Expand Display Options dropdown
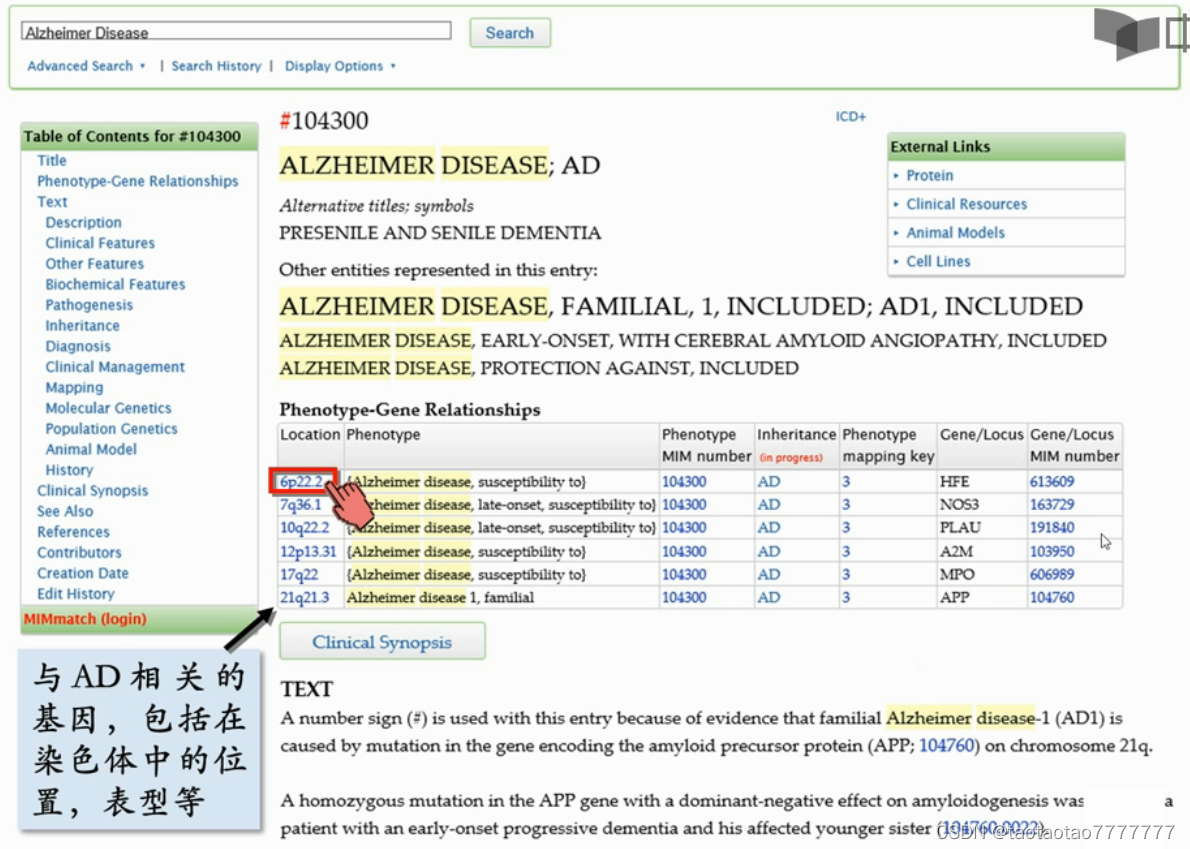 [340, 66]
